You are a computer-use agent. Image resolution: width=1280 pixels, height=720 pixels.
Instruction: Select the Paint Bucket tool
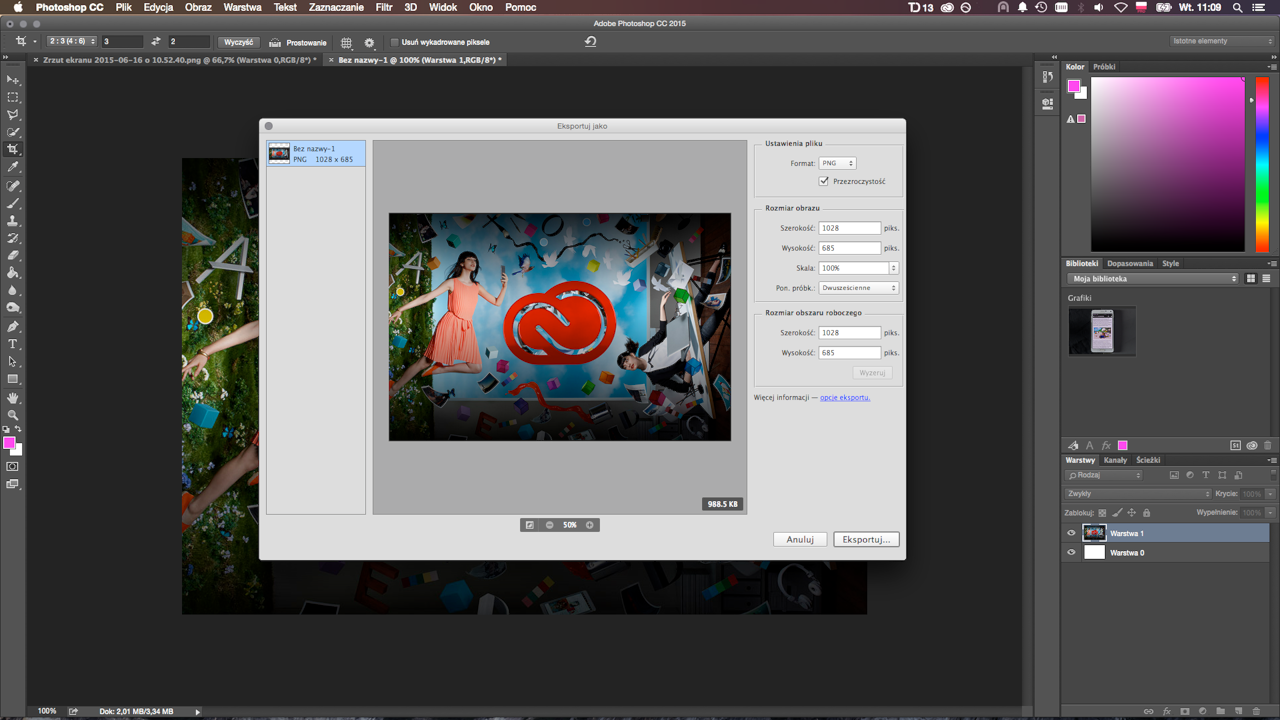[x=13, y=273]
